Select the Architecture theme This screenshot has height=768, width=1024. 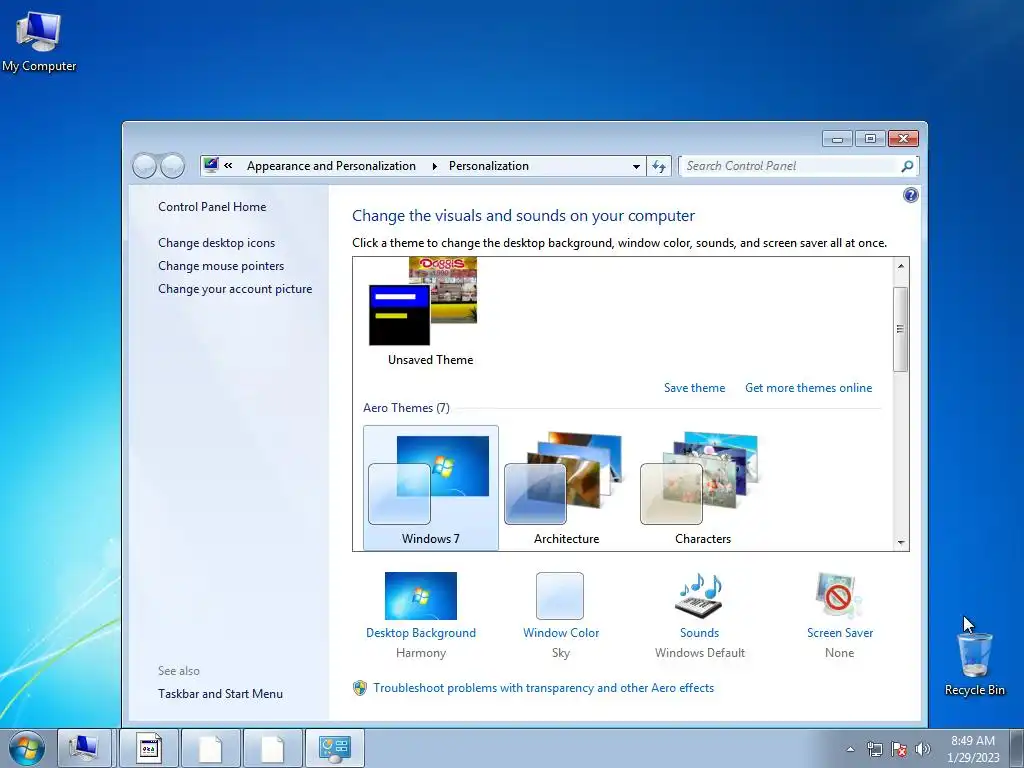(x=566, y=488)
